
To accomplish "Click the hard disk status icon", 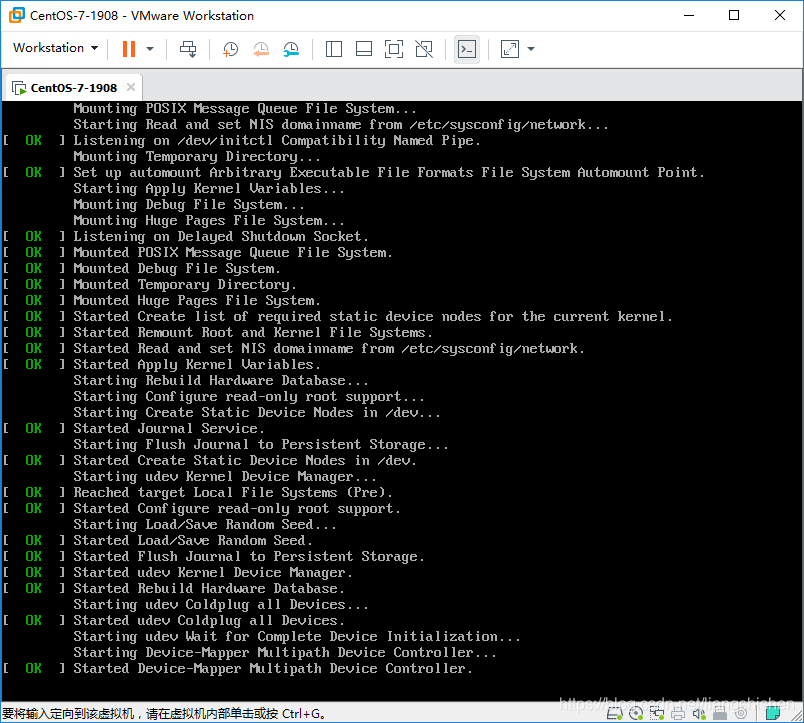I will [615, 713].
